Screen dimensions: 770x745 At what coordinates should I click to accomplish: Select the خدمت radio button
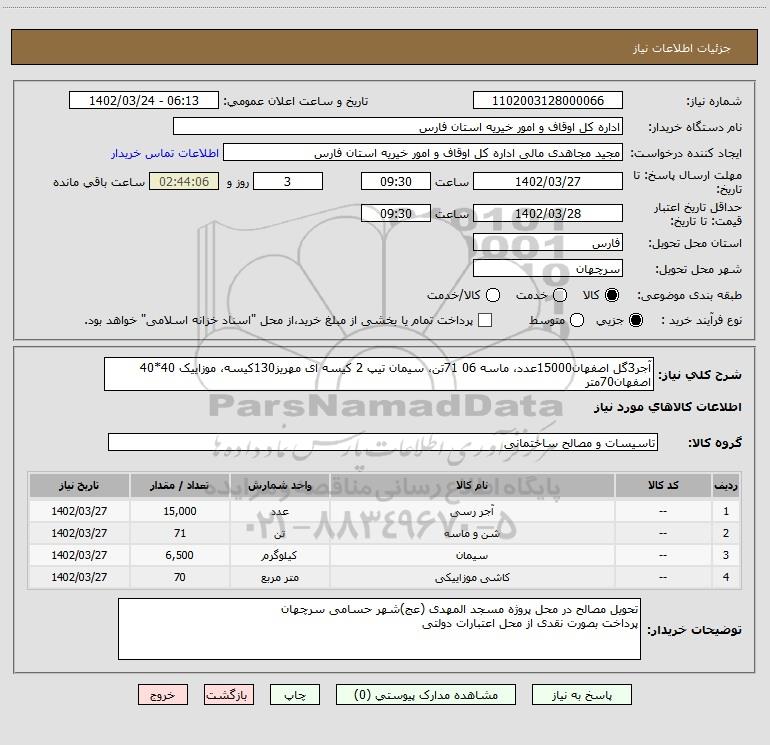[x=560, y=295]
